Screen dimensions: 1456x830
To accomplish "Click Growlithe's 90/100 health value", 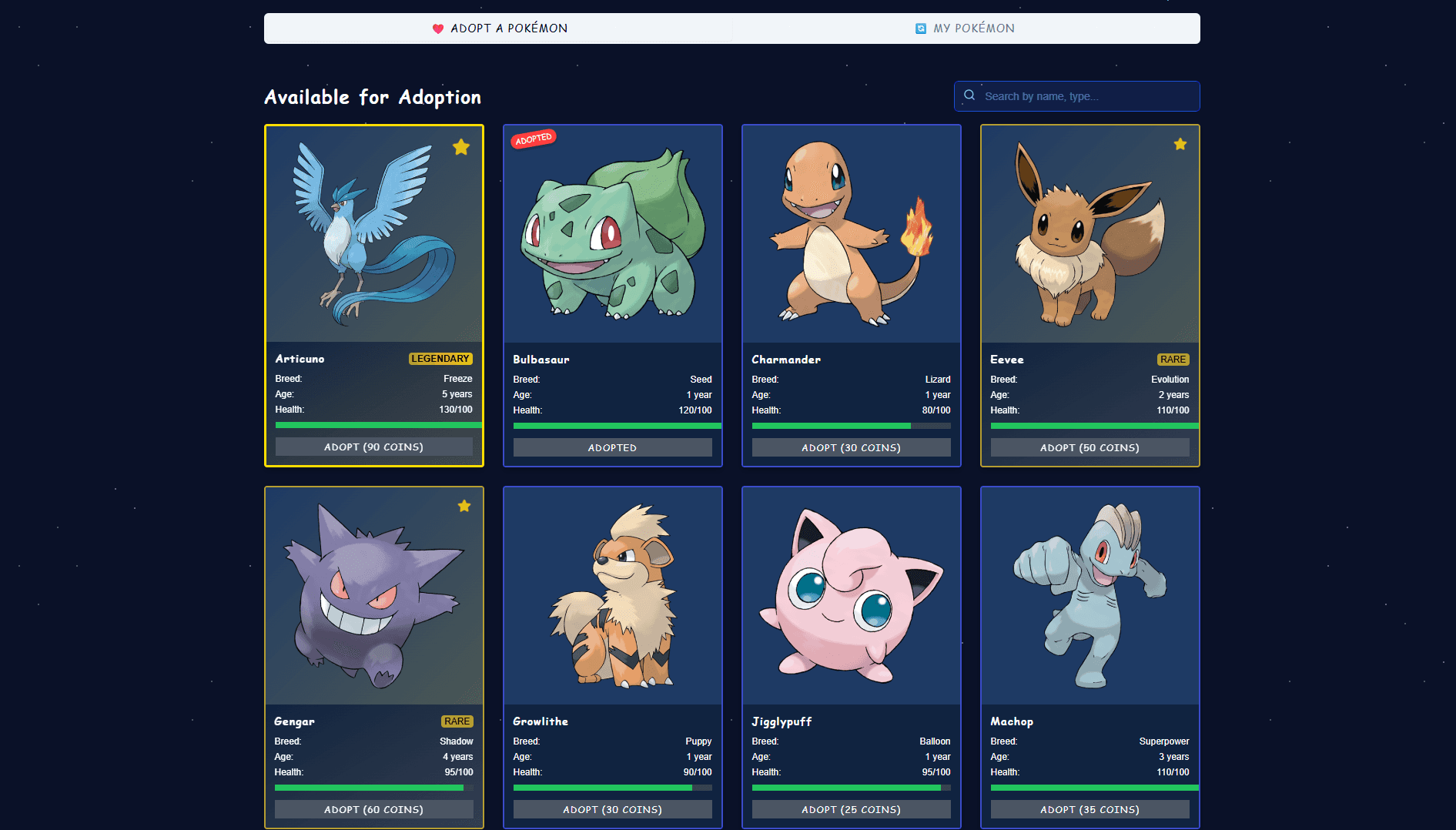I will tap(698, 772).
